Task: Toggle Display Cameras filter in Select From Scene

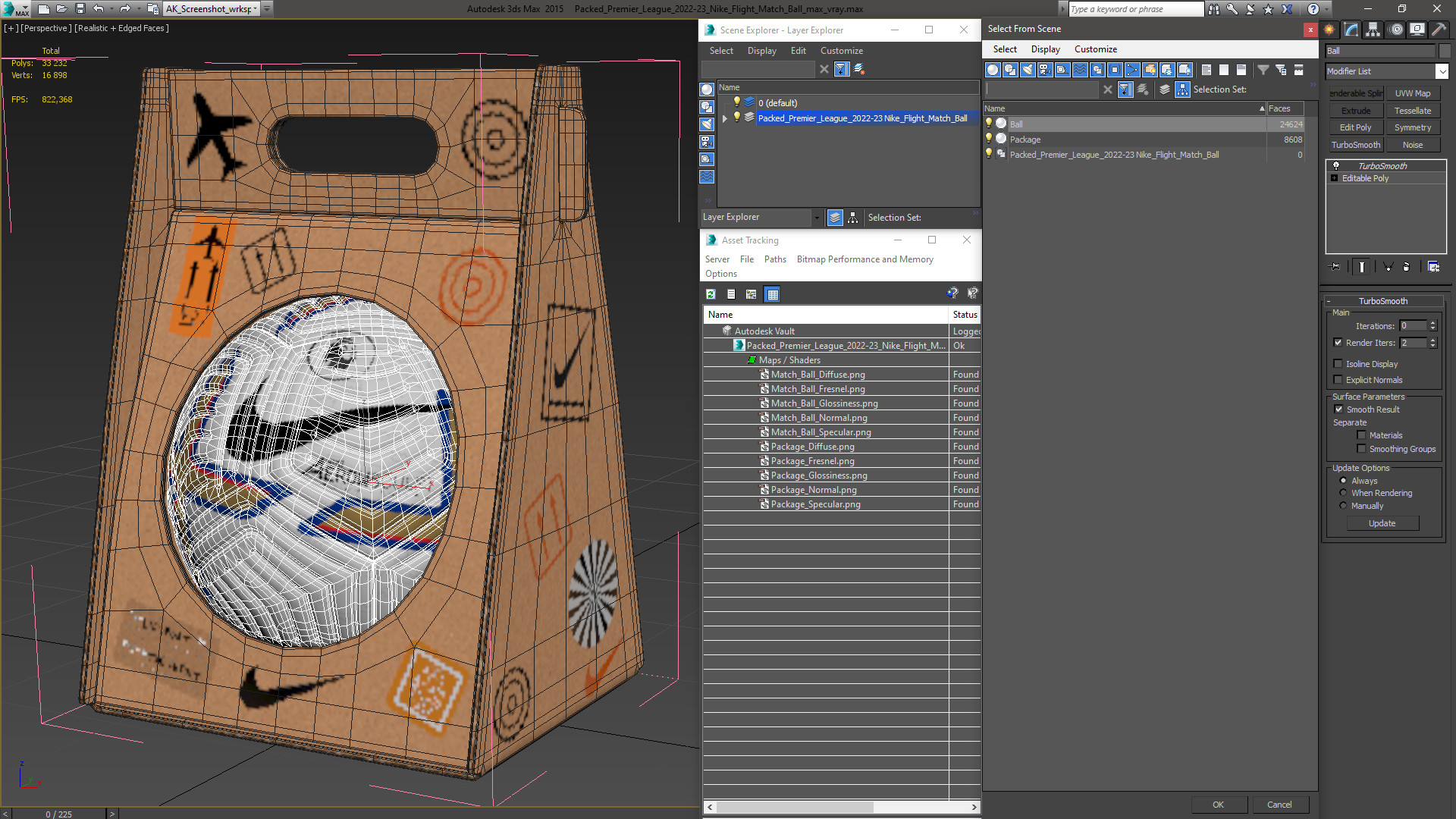Action: [1045, 70]
